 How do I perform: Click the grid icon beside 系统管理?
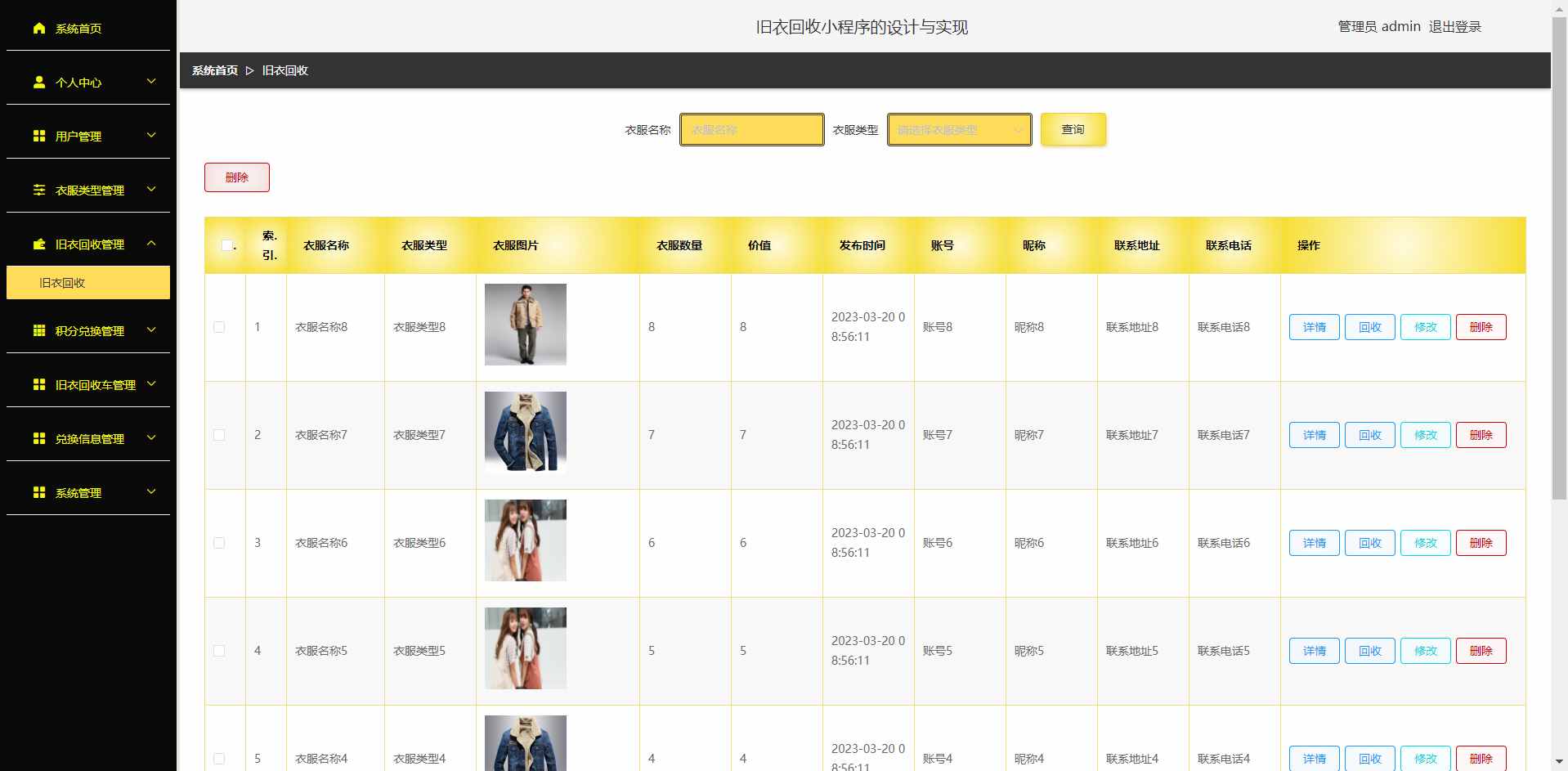coord(39,492)
